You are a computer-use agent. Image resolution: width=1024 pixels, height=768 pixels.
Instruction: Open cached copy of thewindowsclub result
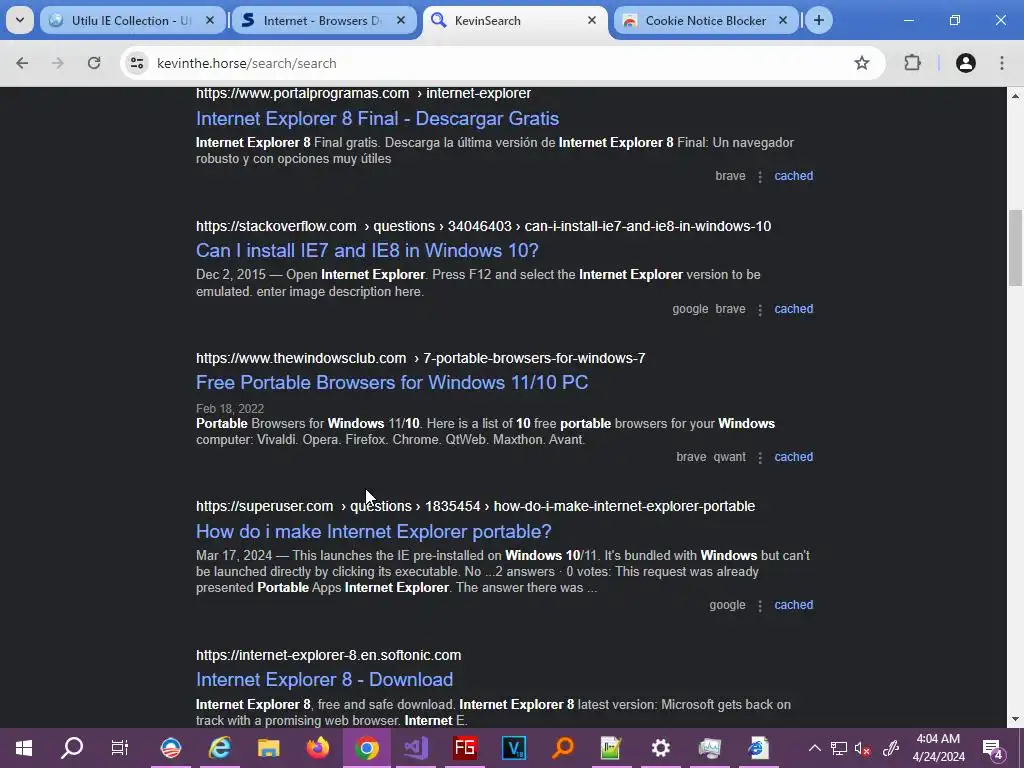point(793,456)
